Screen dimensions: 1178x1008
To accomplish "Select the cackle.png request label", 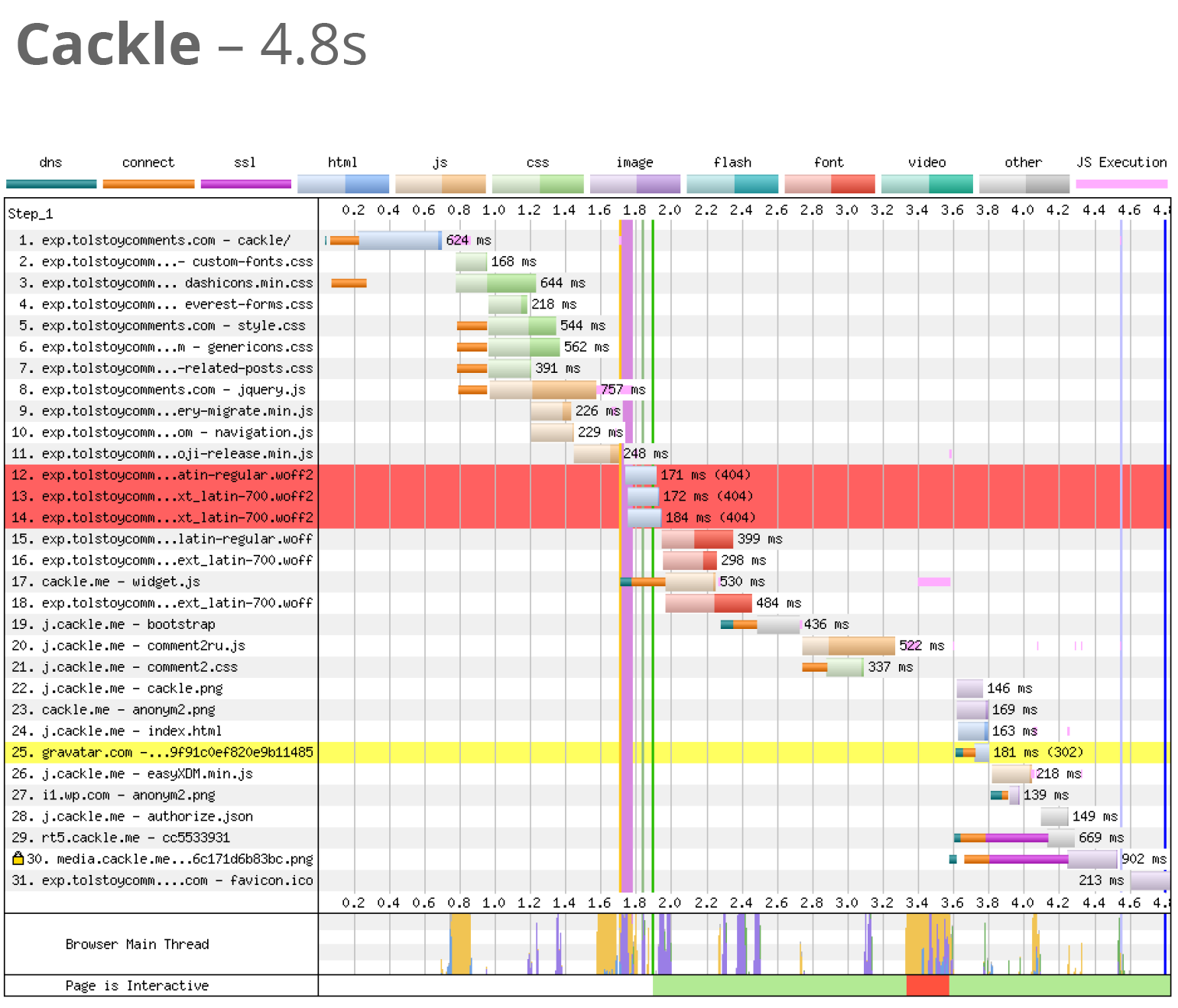I will coord(117,689).
